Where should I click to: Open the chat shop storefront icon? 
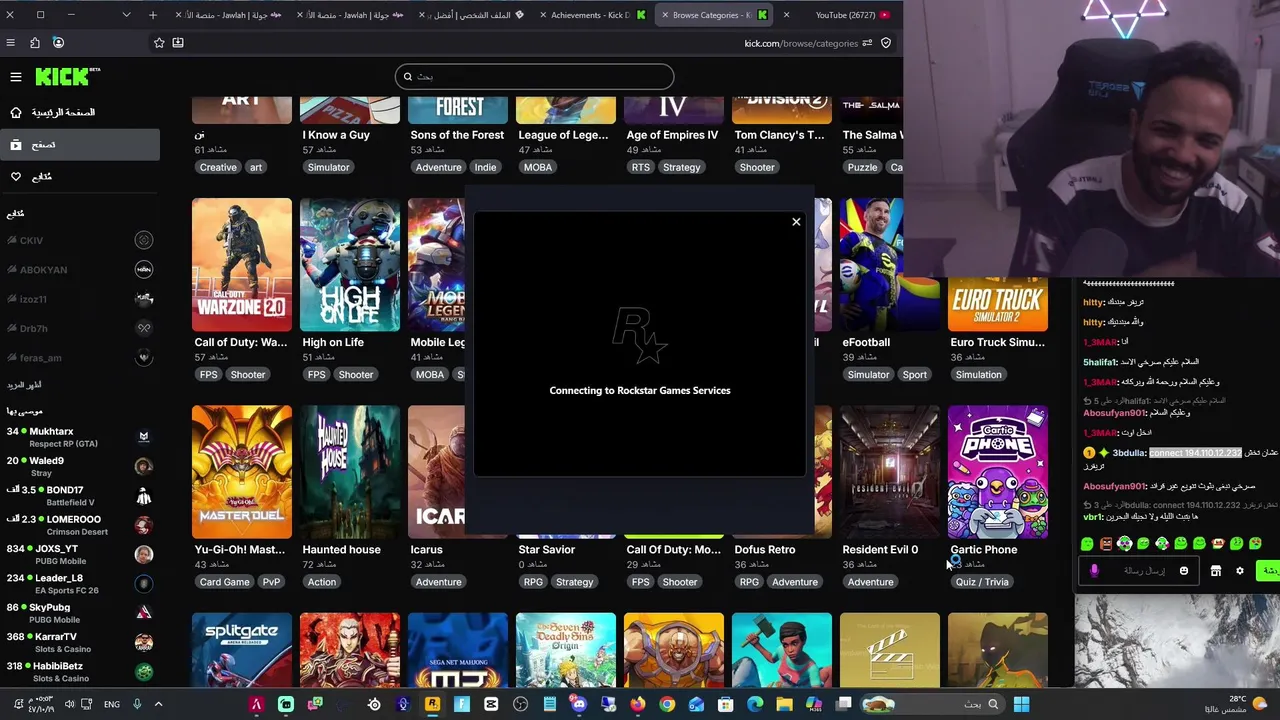(1216, 571)
